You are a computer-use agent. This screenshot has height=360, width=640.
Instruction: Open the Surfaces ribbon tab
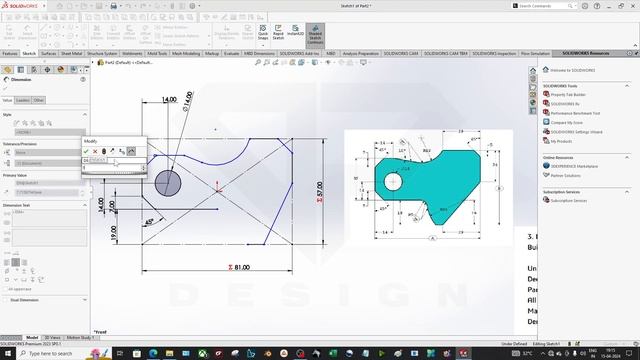tap(49, 53)
